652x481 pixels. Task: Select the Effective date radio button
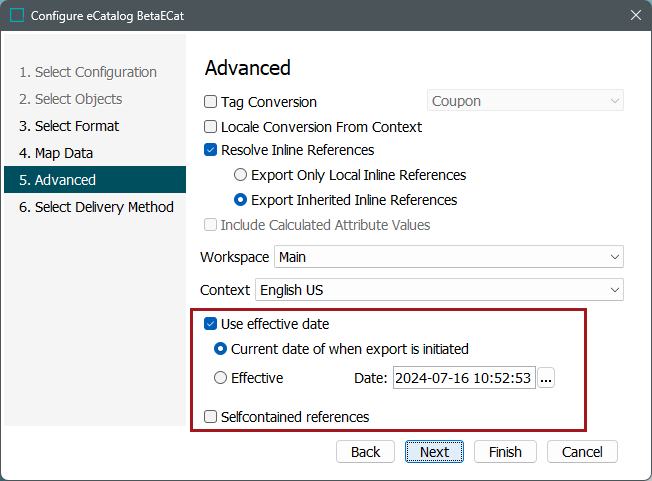tap(220, 378)
